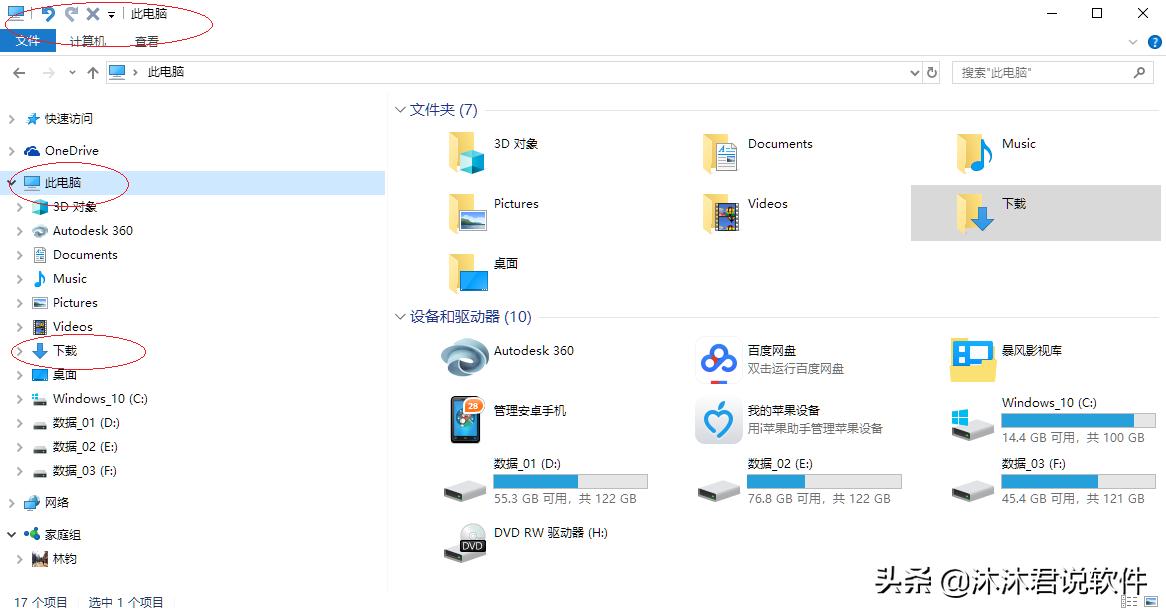This screenshot has width=1166, height=614.
Task: Switch to large icons view via status bar icon
Action: click(1150, 600)
